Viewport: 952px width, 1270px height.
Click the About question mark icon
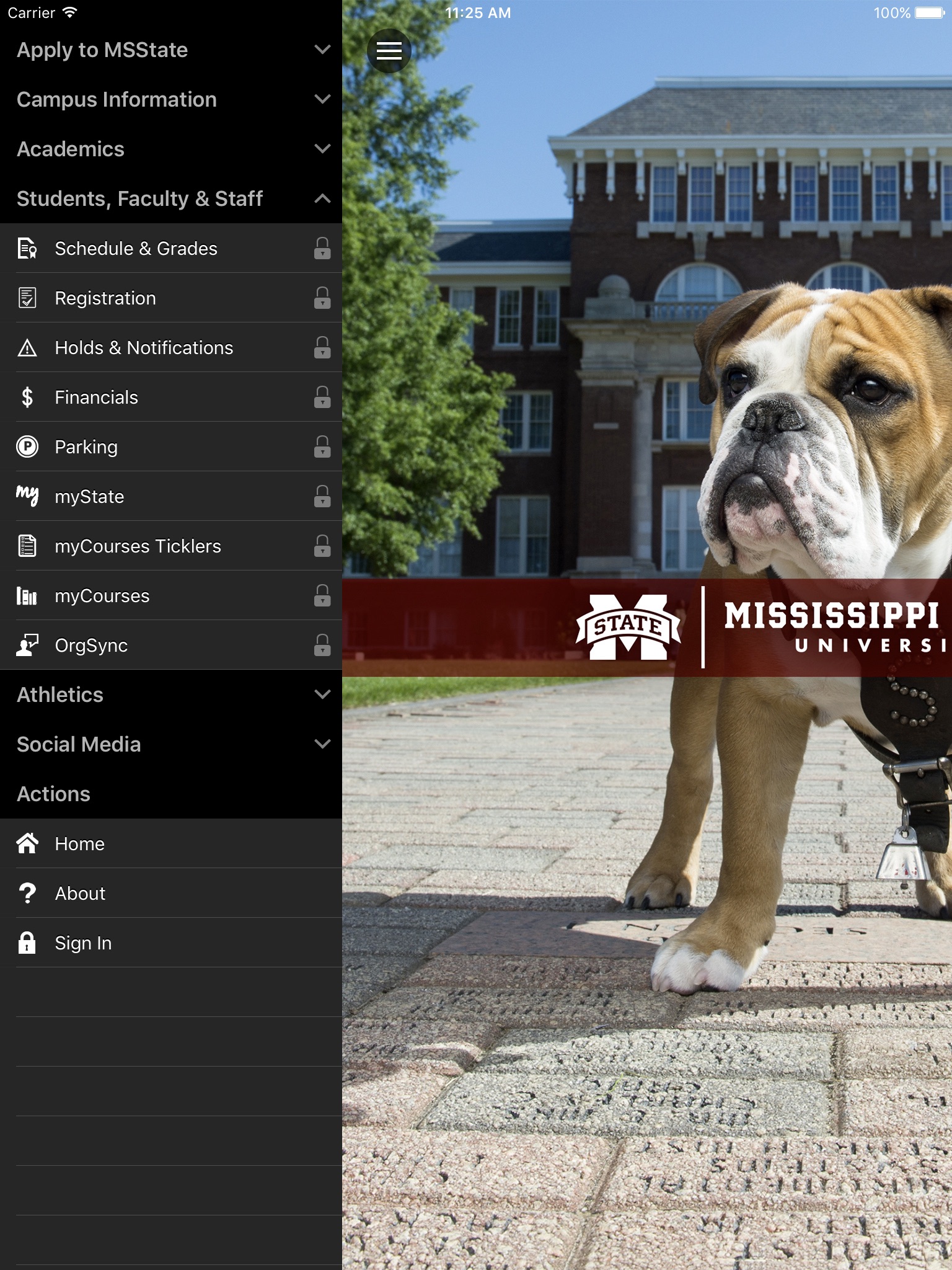[x=27, y=893]
